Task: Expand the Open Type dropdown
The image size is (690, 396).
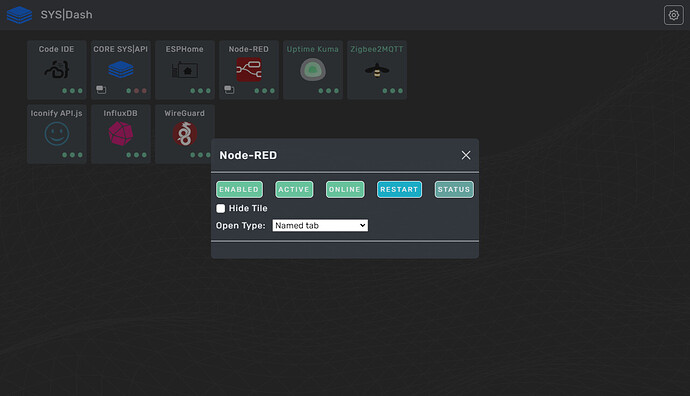Action: 320,226
